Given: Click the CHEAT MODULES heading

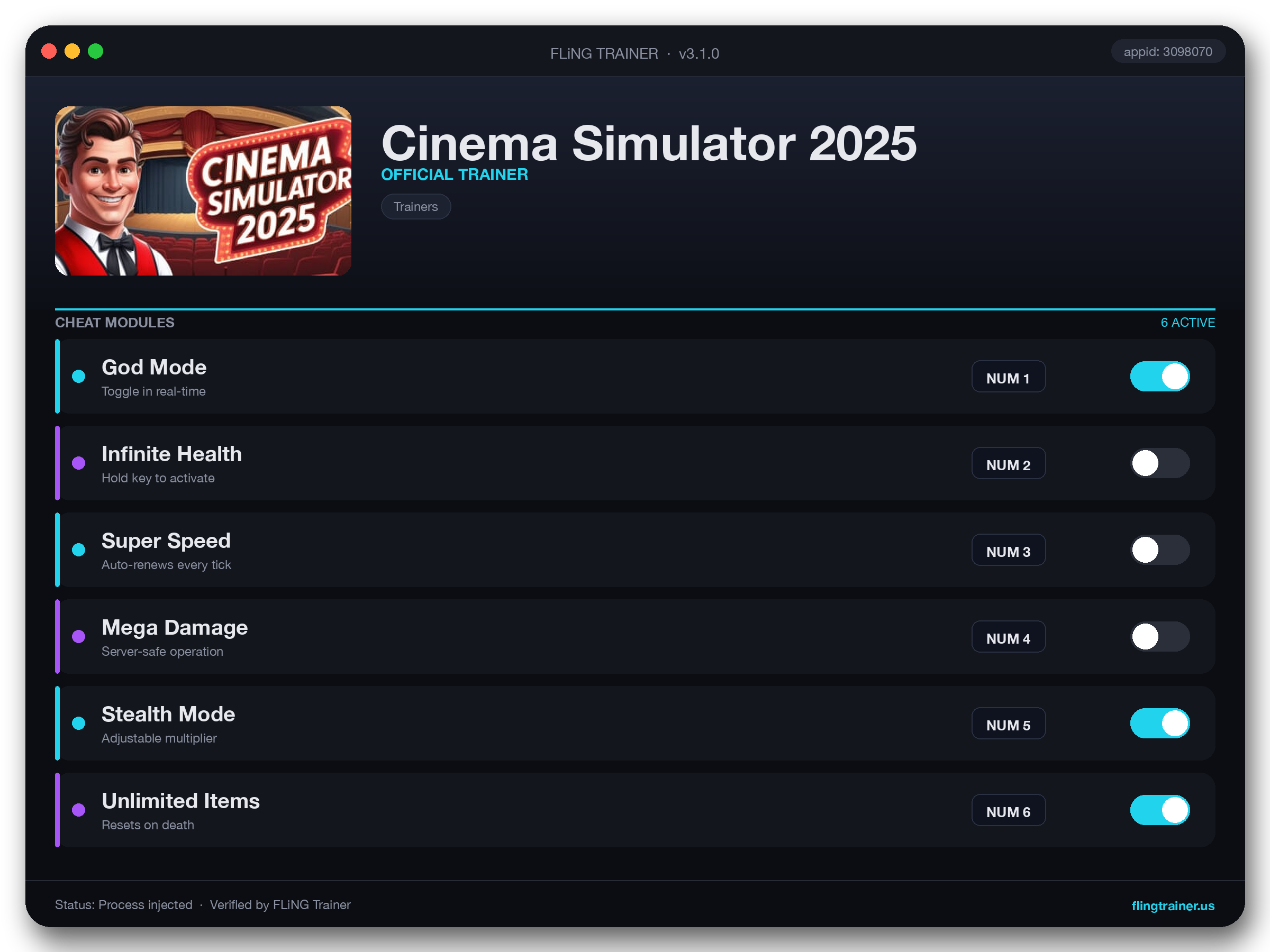Looking at the screenshot, I should 114,323.
